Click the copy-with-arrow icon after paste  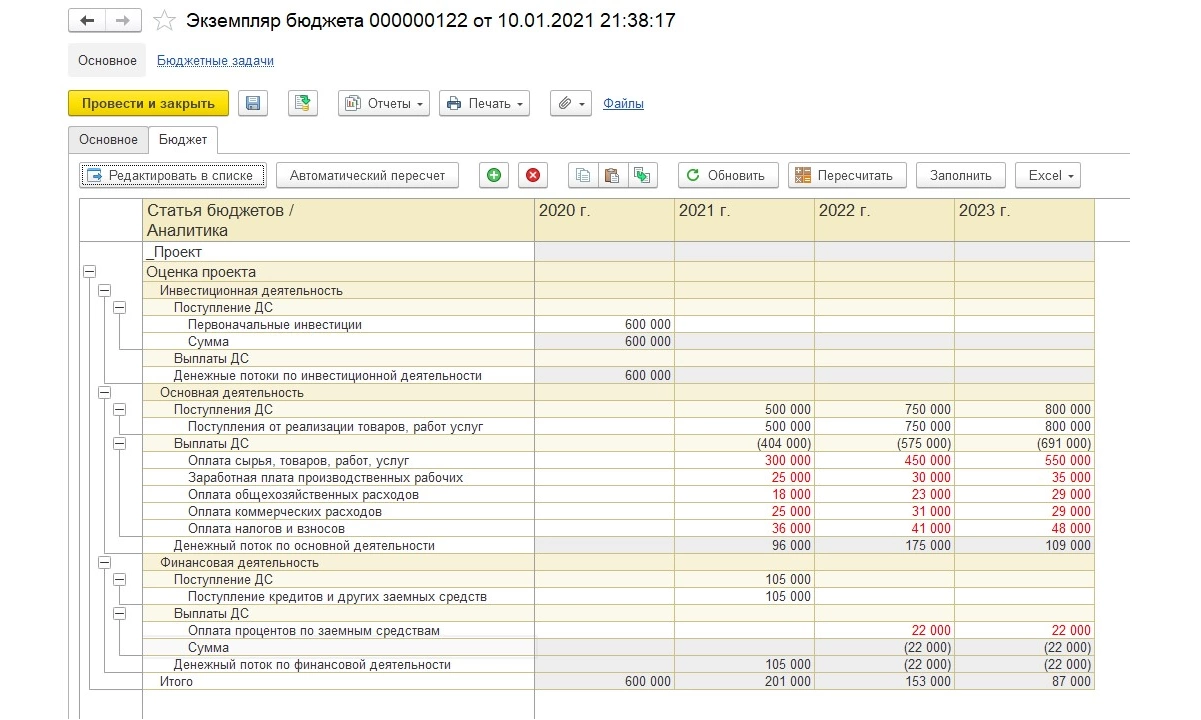coord(641,175)
